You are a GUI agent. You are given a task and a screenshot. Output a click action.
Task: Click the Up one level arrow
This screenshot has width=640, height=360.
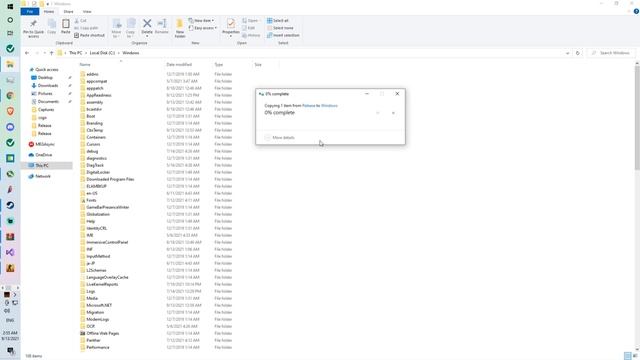tap(51, 53)
